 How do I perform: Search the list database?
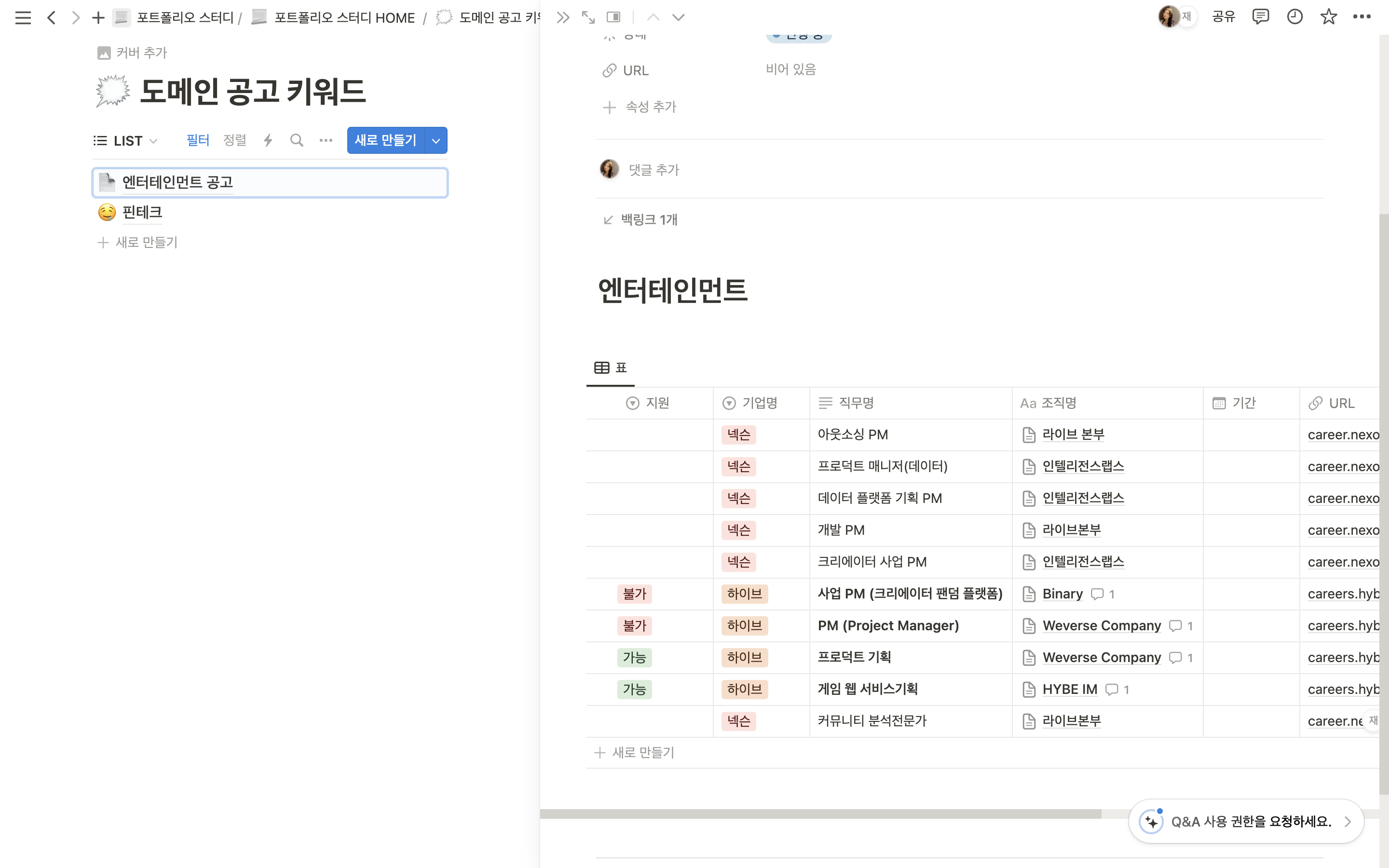click(297, 141)
